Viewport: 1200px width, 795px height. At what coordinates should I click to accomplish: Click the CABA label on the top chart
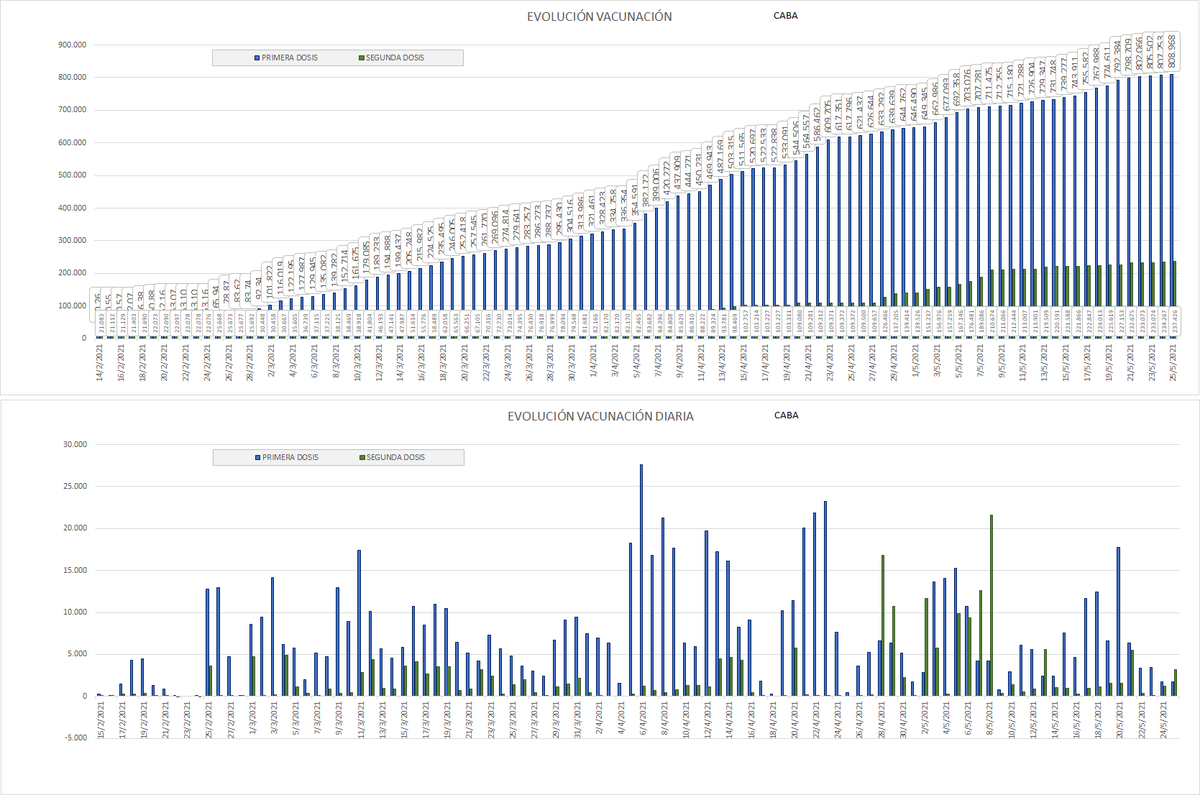click(786, 16)
